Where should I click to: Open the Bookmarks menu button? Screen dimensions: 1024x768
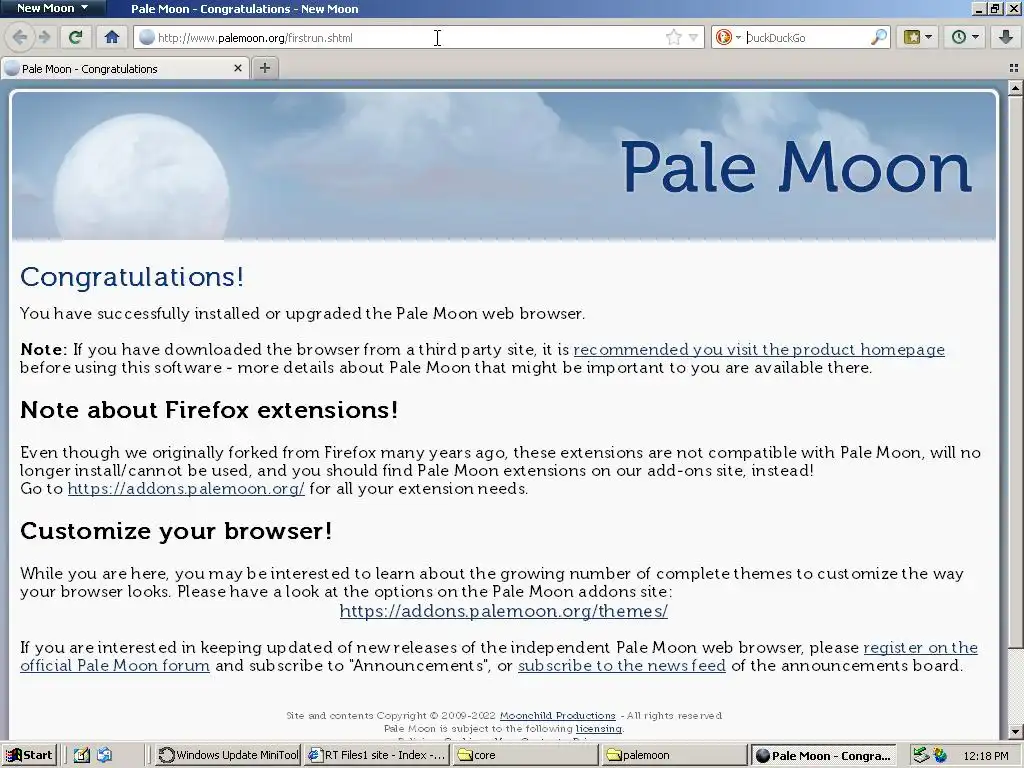pos(917,37)
